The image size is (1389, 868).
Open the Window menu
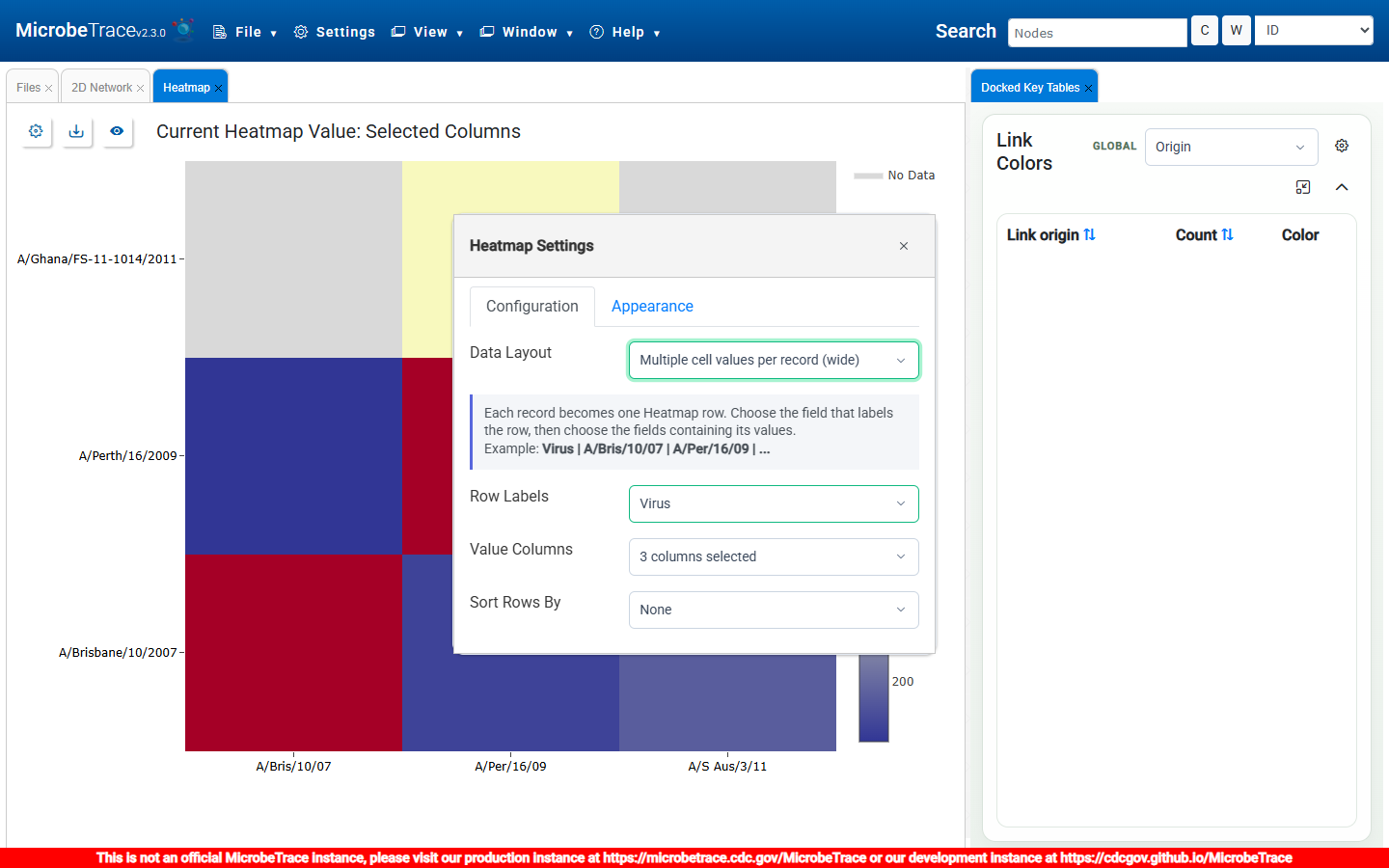point(527,32)
